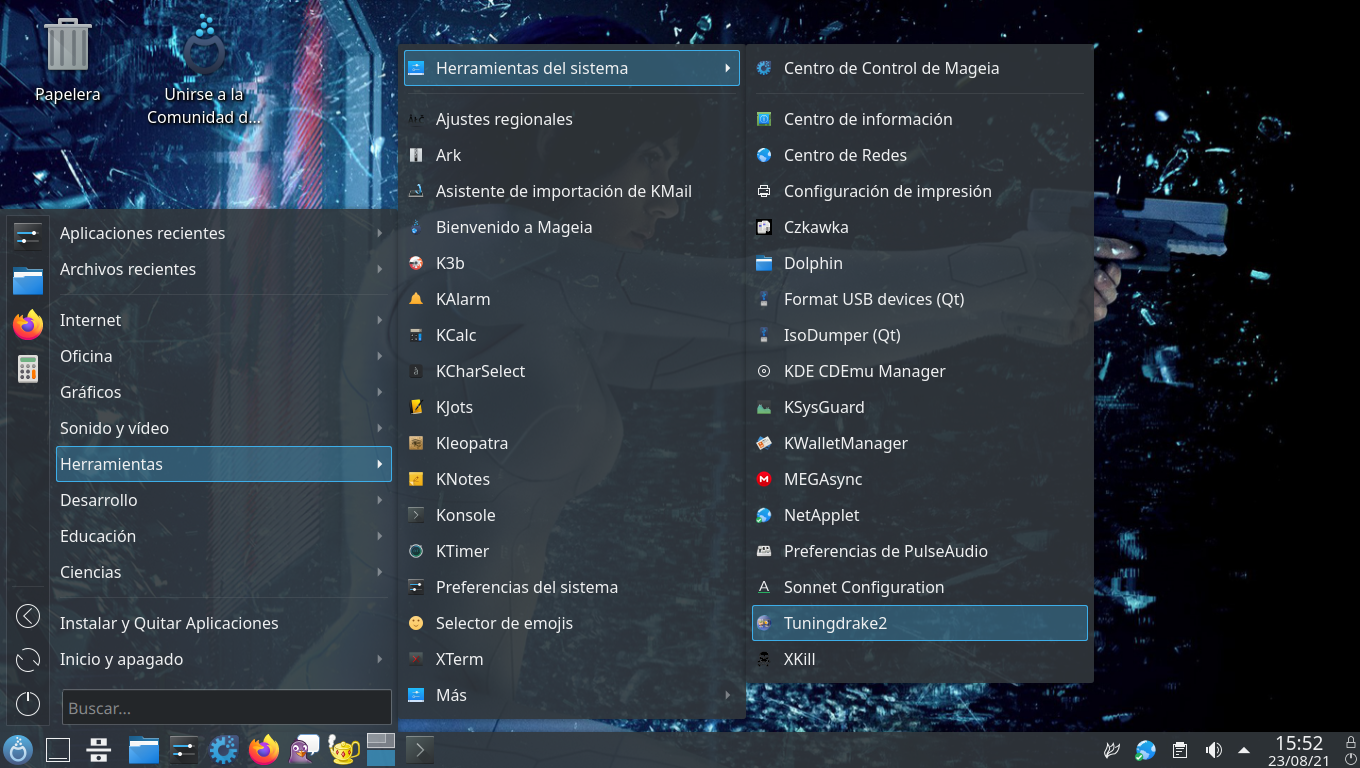Click the Selector de emojis smiley icon
Viewport: 1360px width, 768px height.
(416, 623)
